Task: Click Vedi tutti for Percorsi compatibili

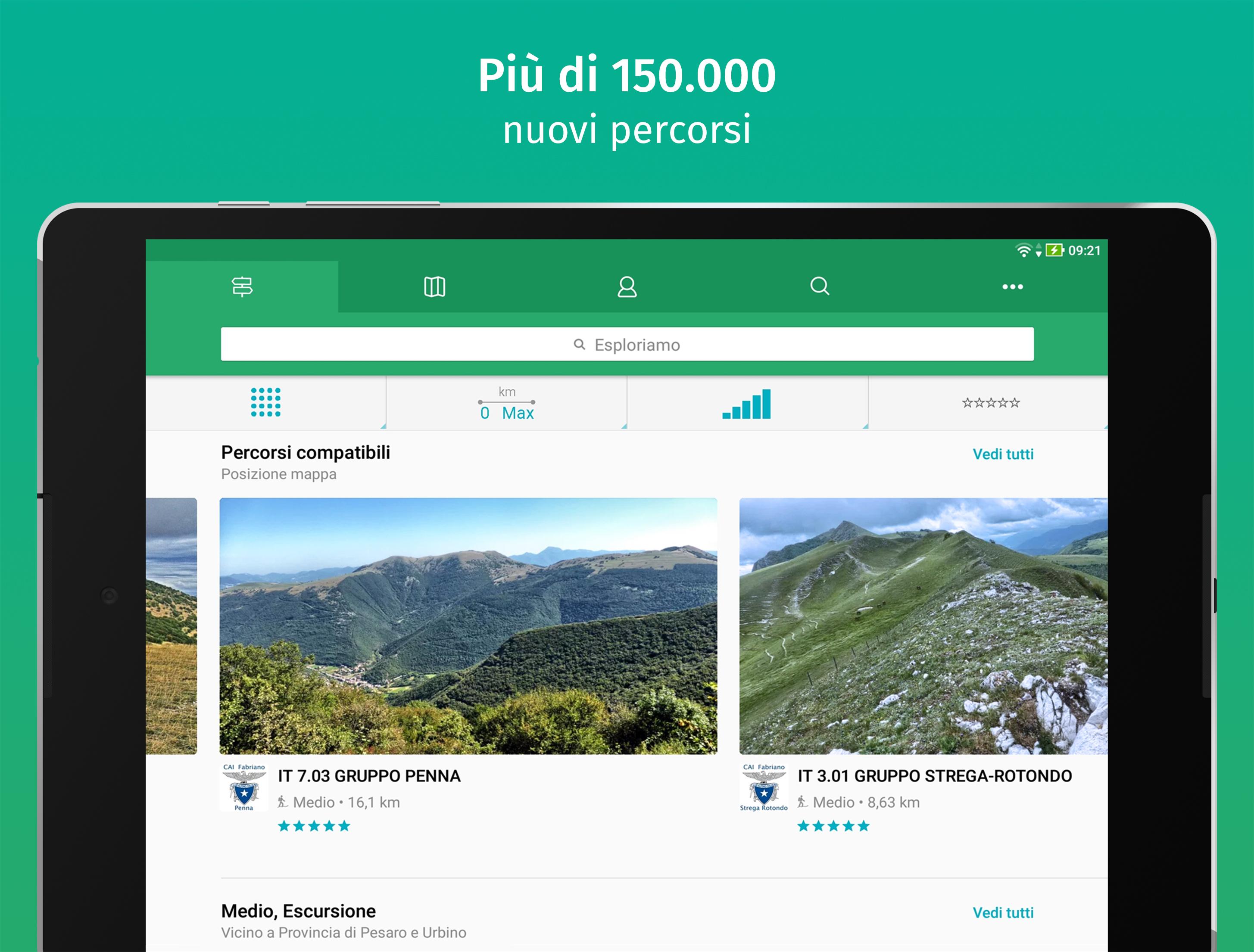Action: click(1003, 454)
